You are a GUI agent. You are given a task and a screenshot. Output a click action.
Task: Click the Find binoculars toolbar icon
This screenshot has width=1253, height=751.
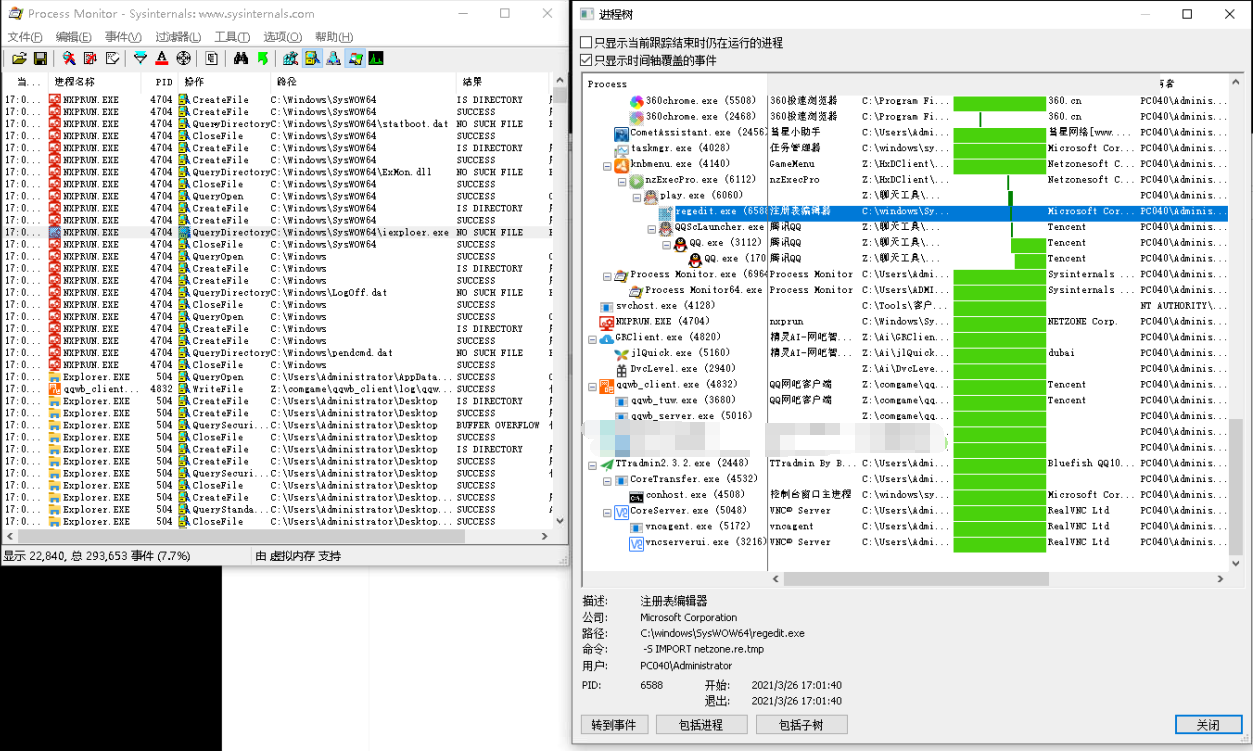241,58
